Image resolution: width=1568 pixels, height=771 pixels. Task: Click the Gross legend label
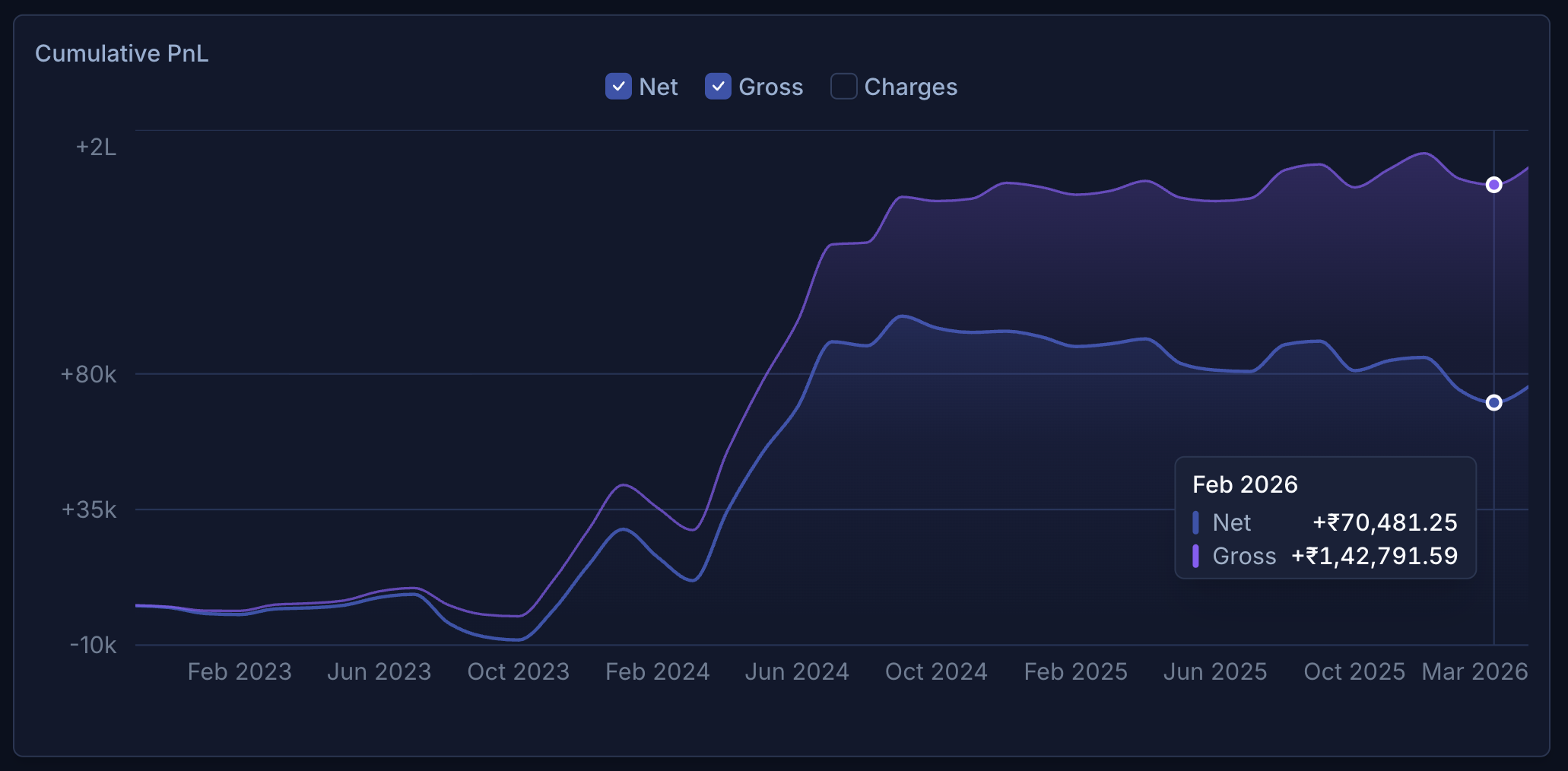point(772,87)
